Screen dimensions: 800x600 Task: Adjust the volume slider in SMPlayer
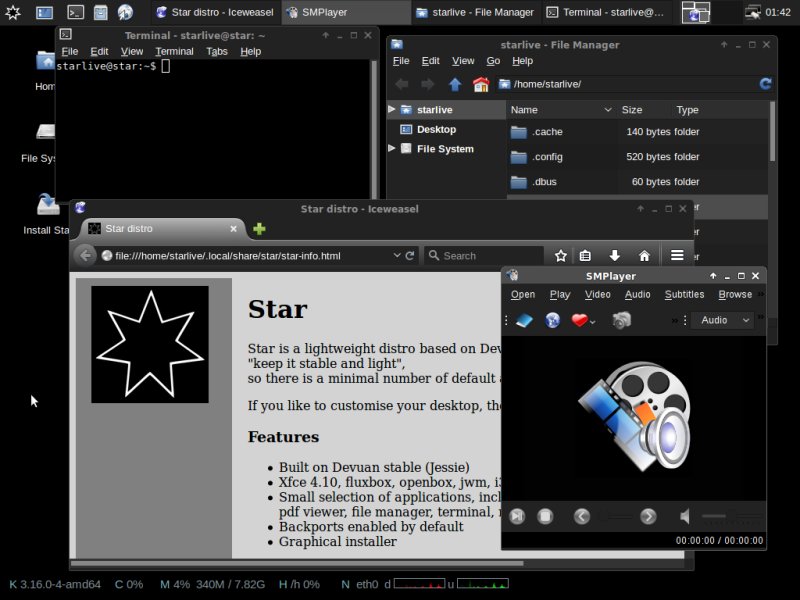point(720,516)
